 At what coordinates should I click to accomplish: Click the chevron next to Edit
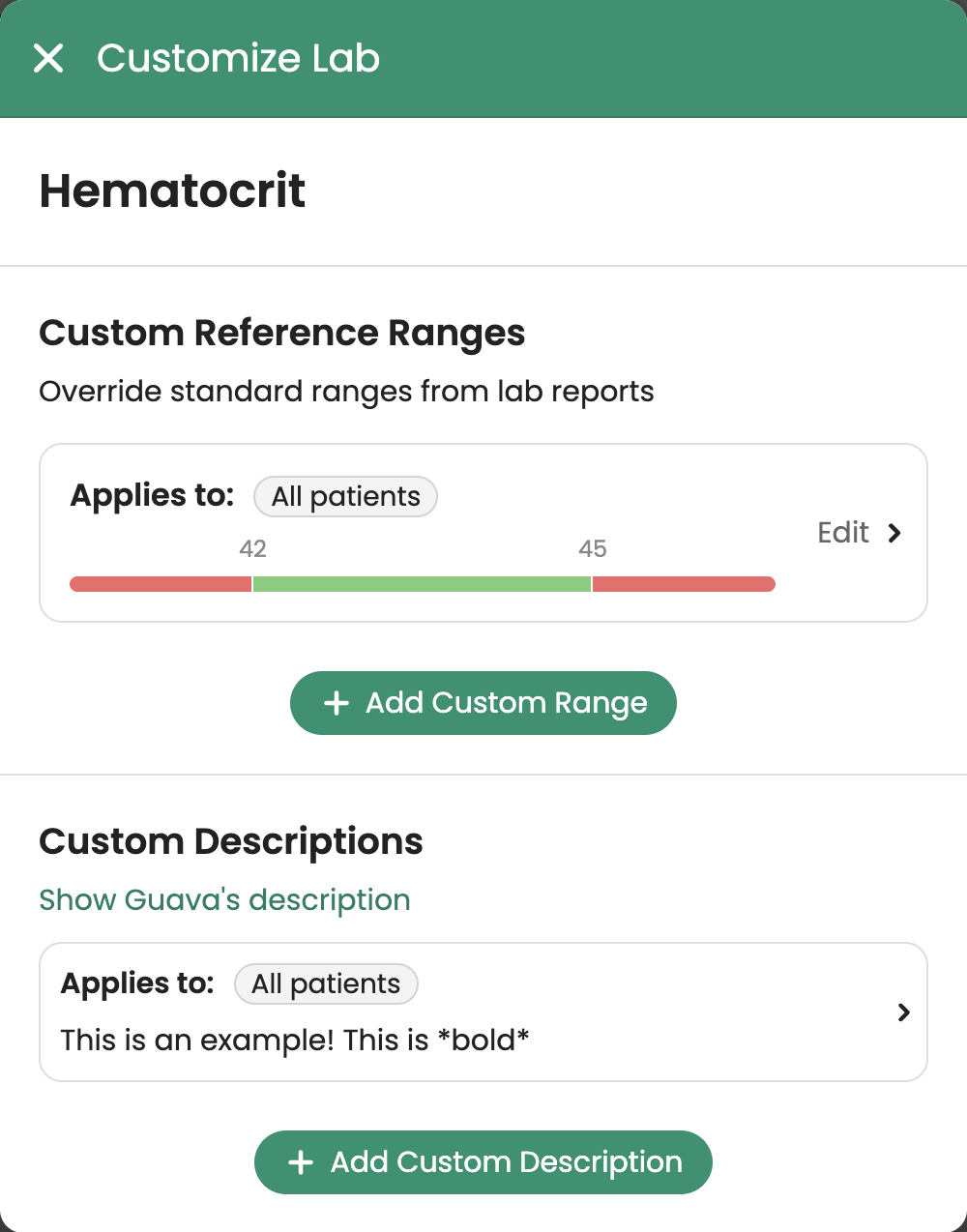(894, 533)
